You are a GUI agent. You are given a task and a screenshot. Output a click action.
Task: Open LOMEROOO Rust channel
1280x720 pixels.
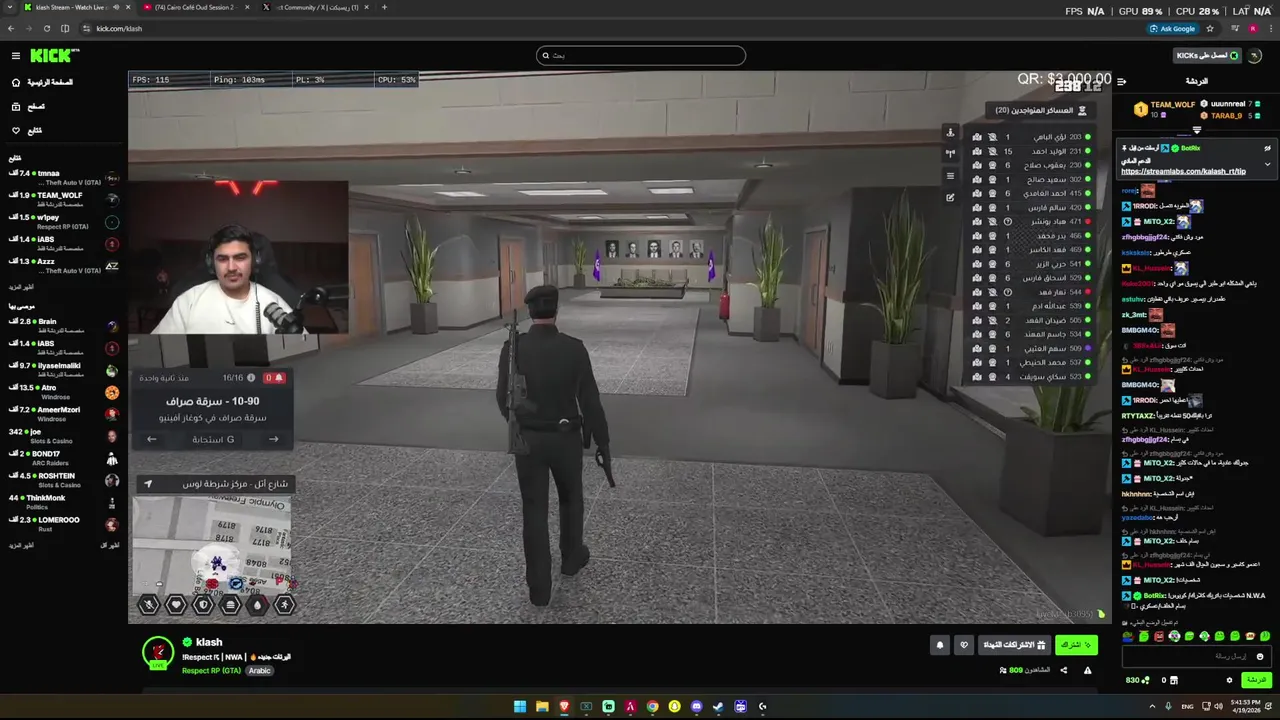64,524
